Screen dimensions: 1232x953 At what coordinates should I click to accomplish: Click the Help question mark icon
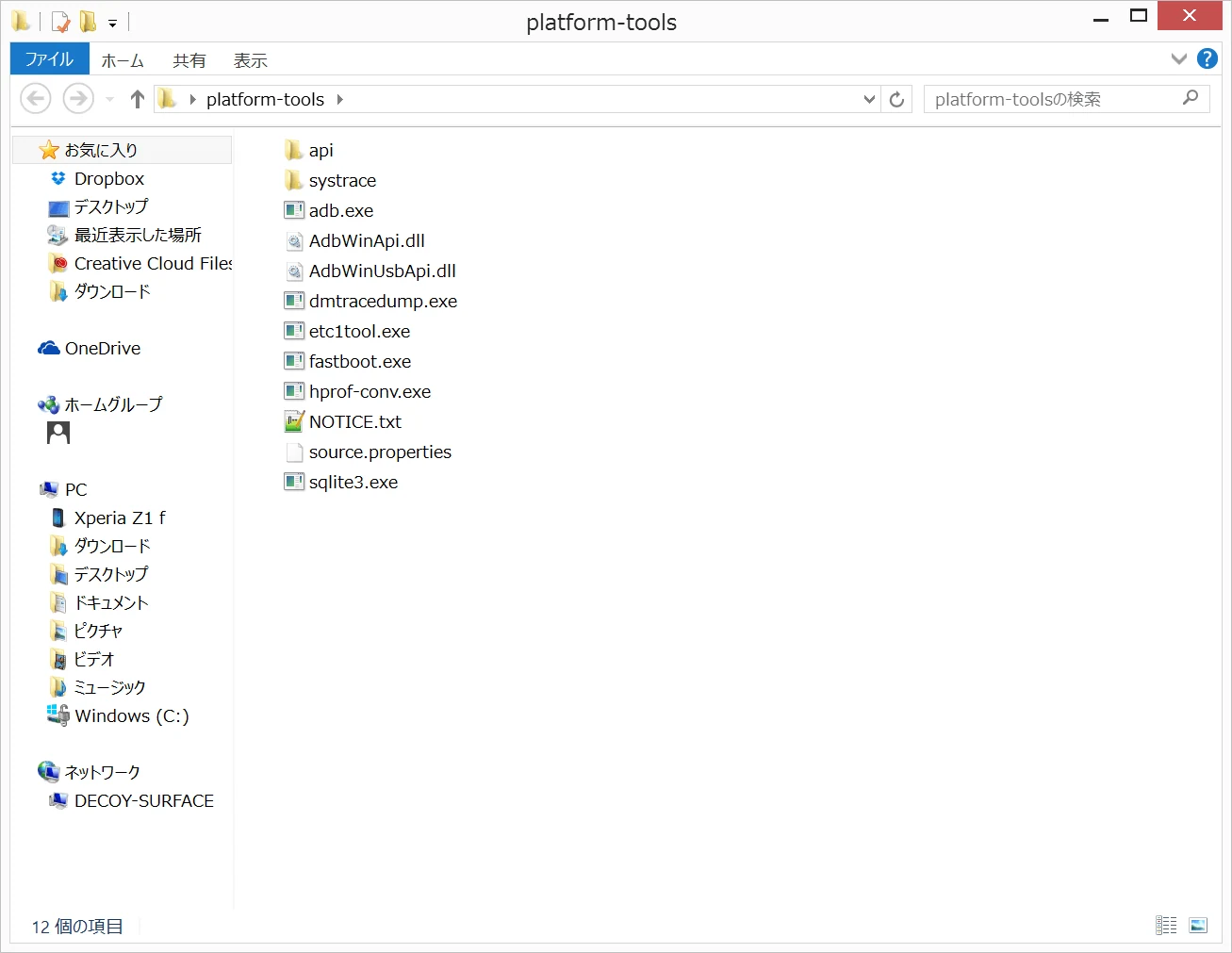1207,58
